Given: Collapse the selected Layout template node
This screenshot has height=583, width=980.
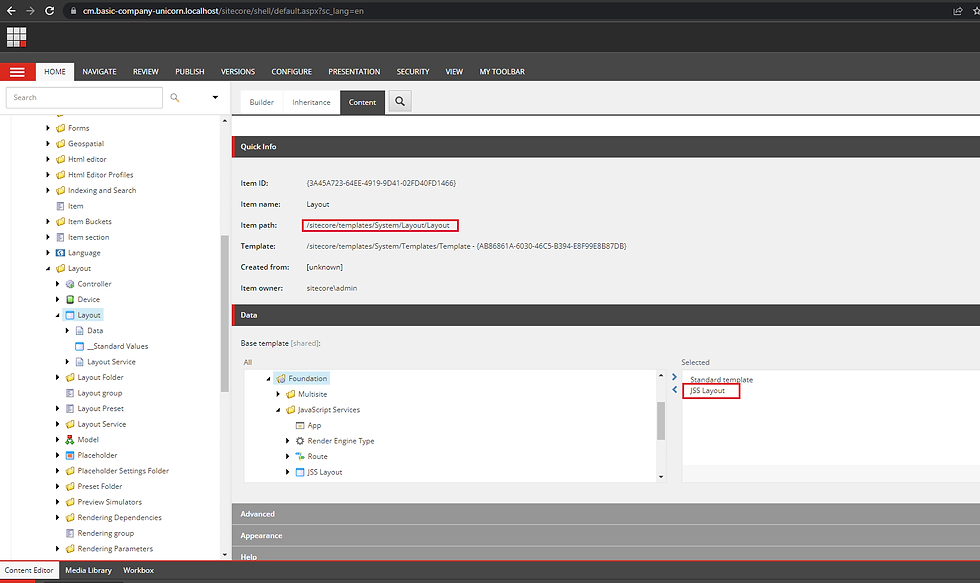Looking at the screenshot, I should pos(58,316).
